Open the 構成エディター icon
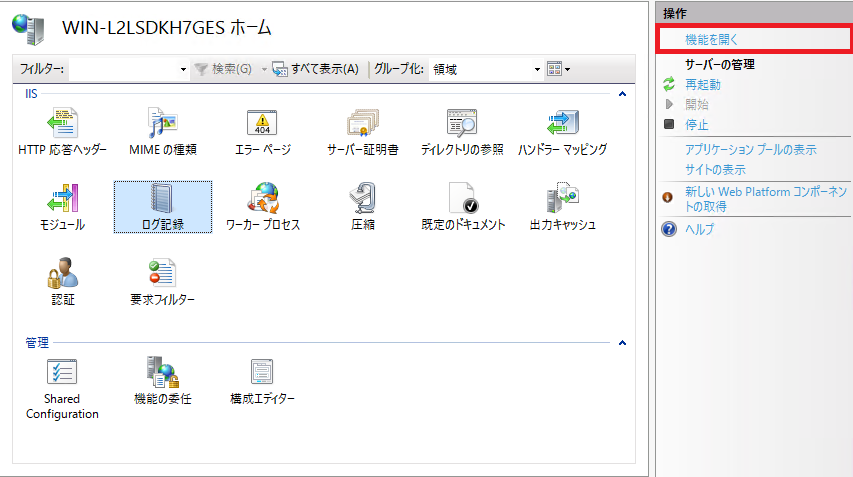 [x=262, y=372]
